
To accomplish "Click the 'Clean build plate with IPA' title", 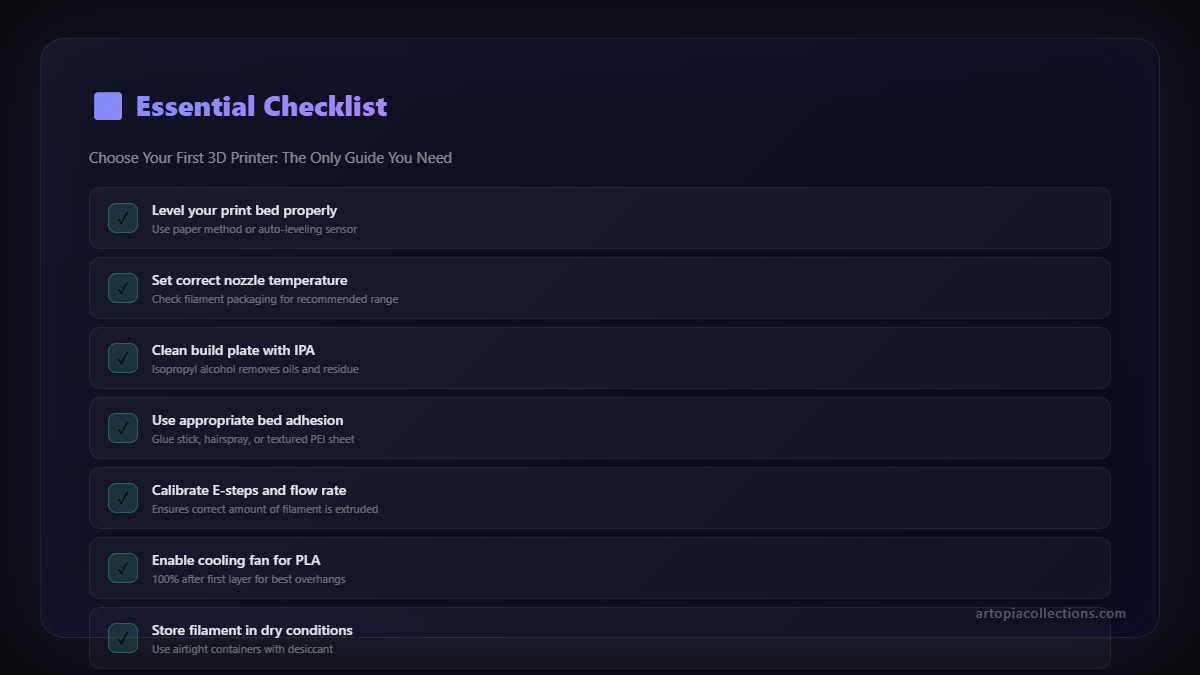I will click(x=233, y=351).
